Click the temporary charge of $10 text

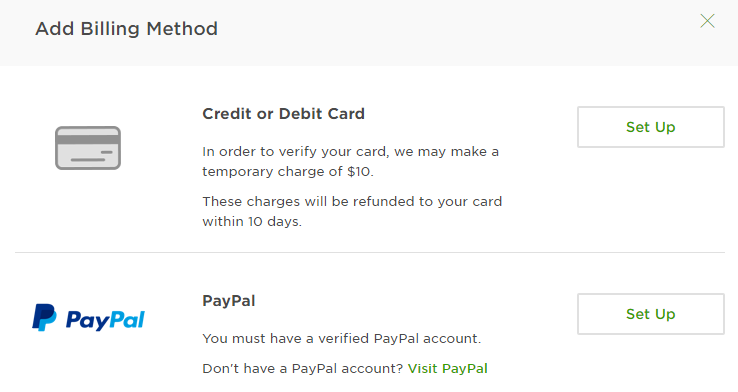[x=288, y=171]
